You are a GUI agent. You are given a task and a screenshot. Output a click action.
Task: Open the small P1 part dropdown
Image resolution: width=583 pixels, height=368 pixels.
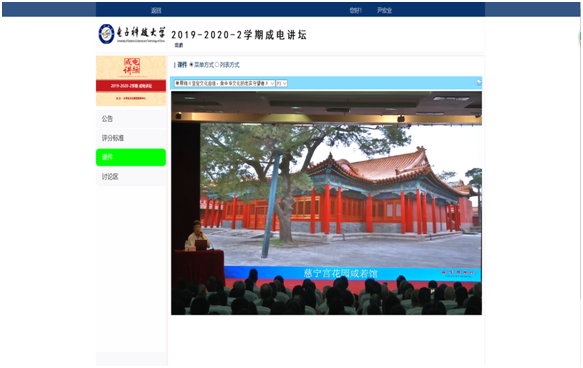[281, 83]
